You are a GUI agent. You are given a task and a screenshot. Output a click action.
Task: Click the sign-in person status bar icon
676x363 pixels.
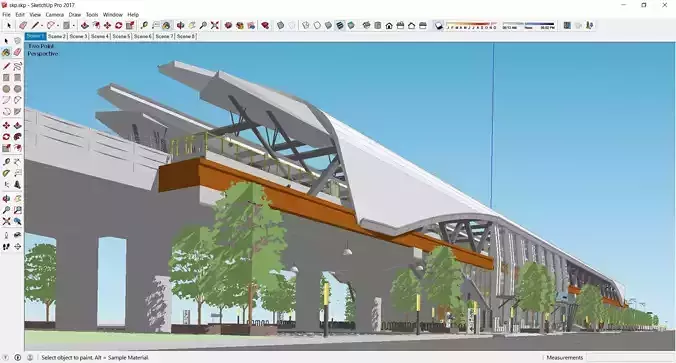30,357
